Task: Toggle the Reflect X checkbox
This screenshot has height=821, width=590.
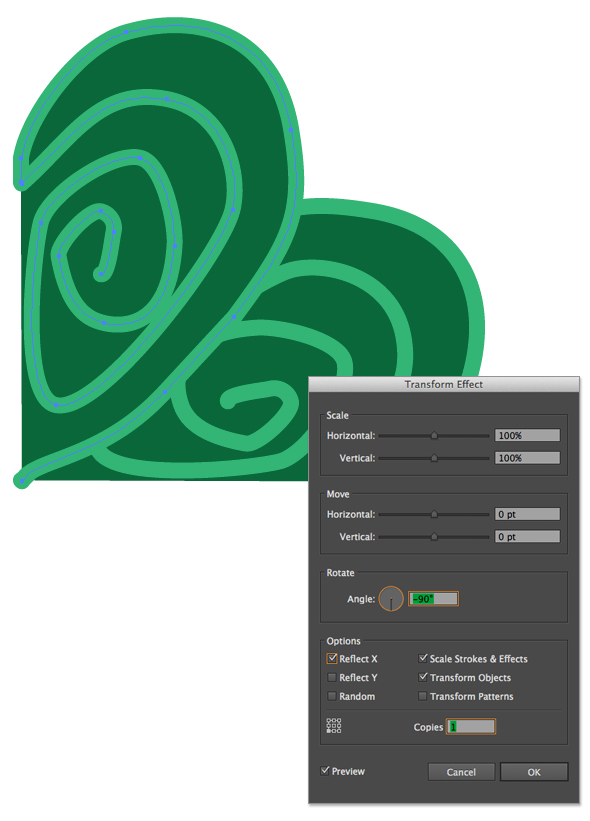Action: pos(332,658)
